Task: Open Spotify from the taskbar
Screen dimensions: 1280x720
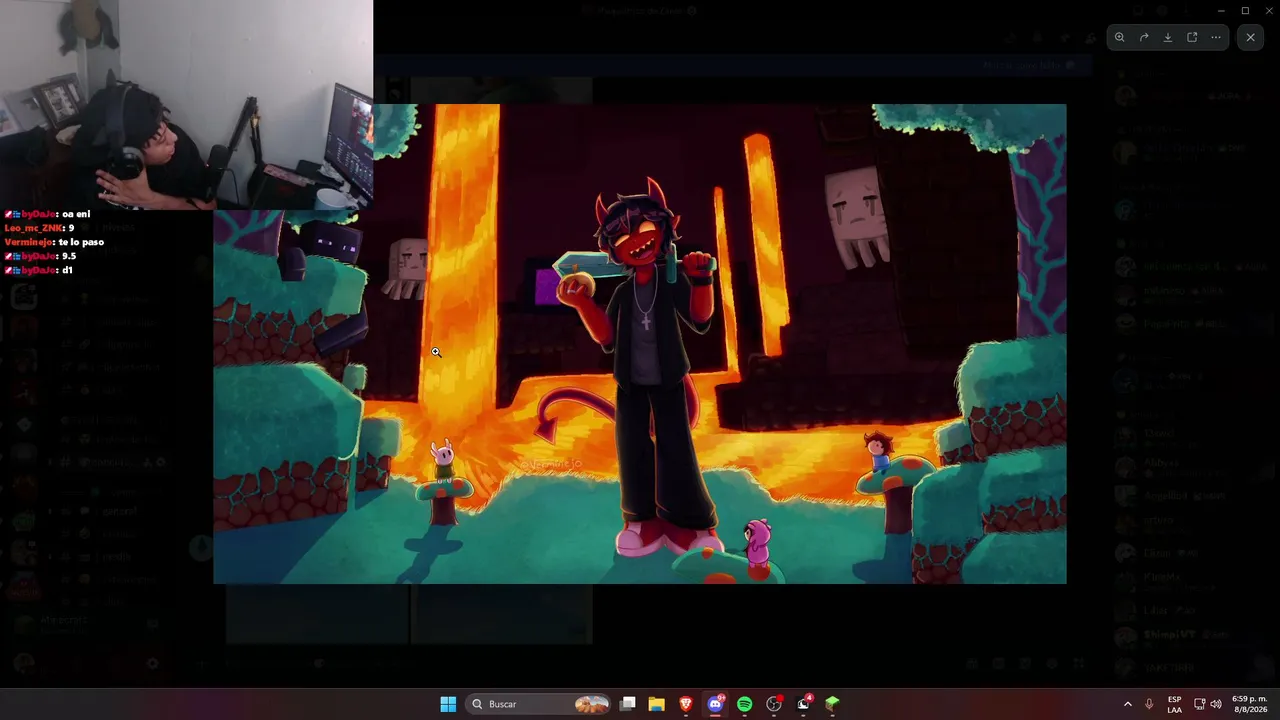Action: click(x=744, y=704)
